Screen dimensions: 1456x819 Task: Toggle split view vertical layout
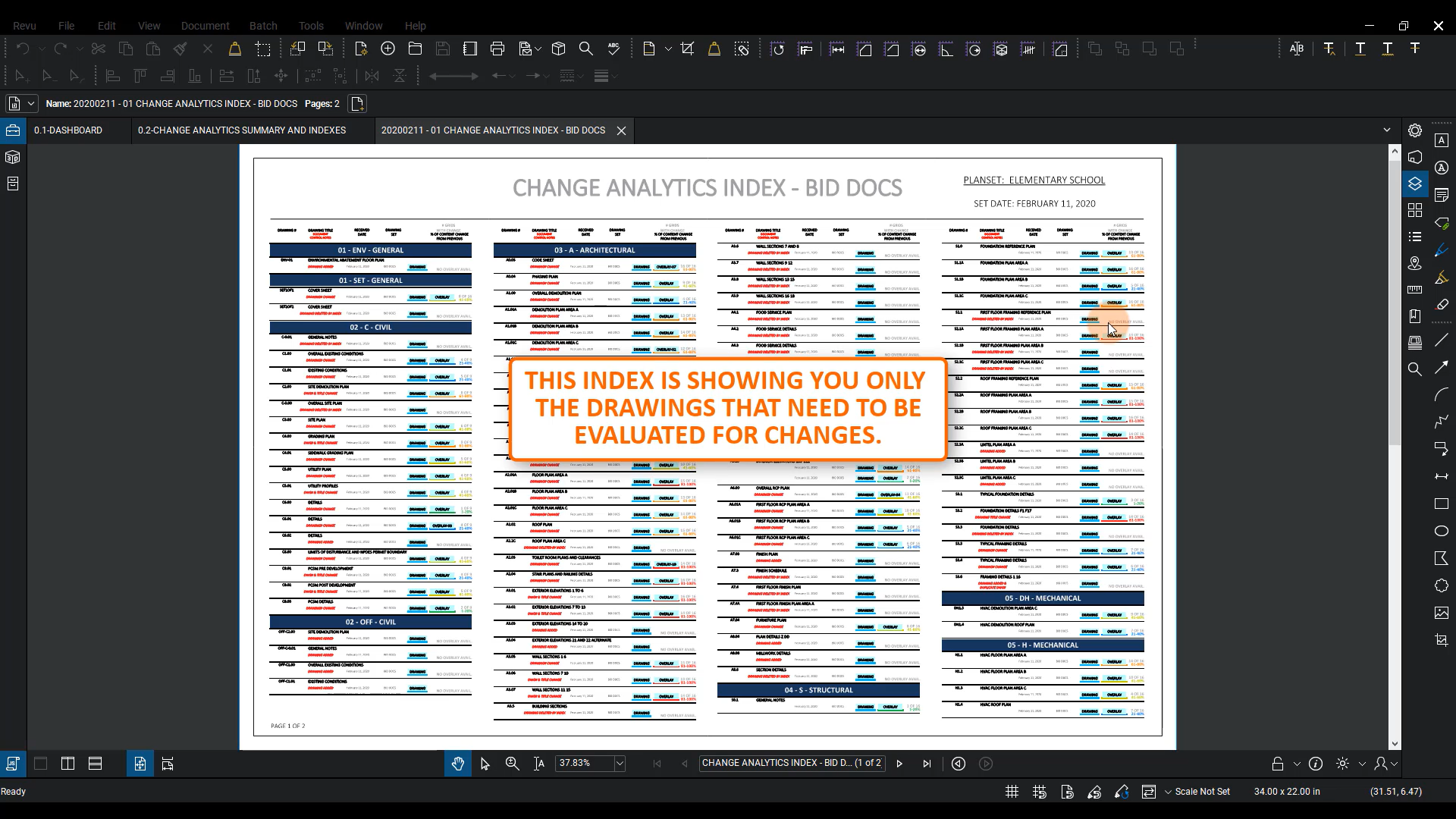pyautogui.click(x=67, y=764)
